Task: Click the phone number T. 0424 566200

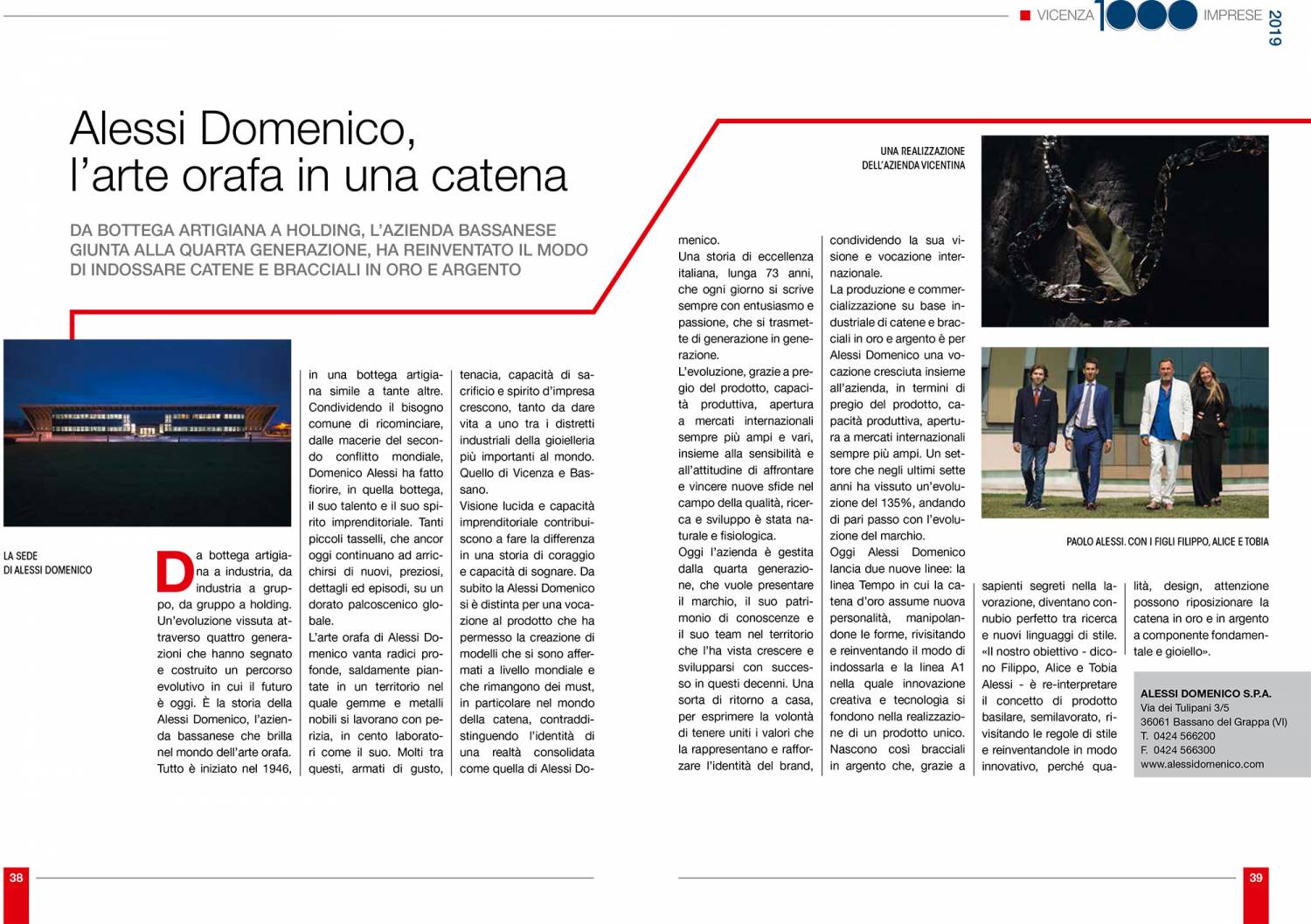Action: pos(1177,736)
